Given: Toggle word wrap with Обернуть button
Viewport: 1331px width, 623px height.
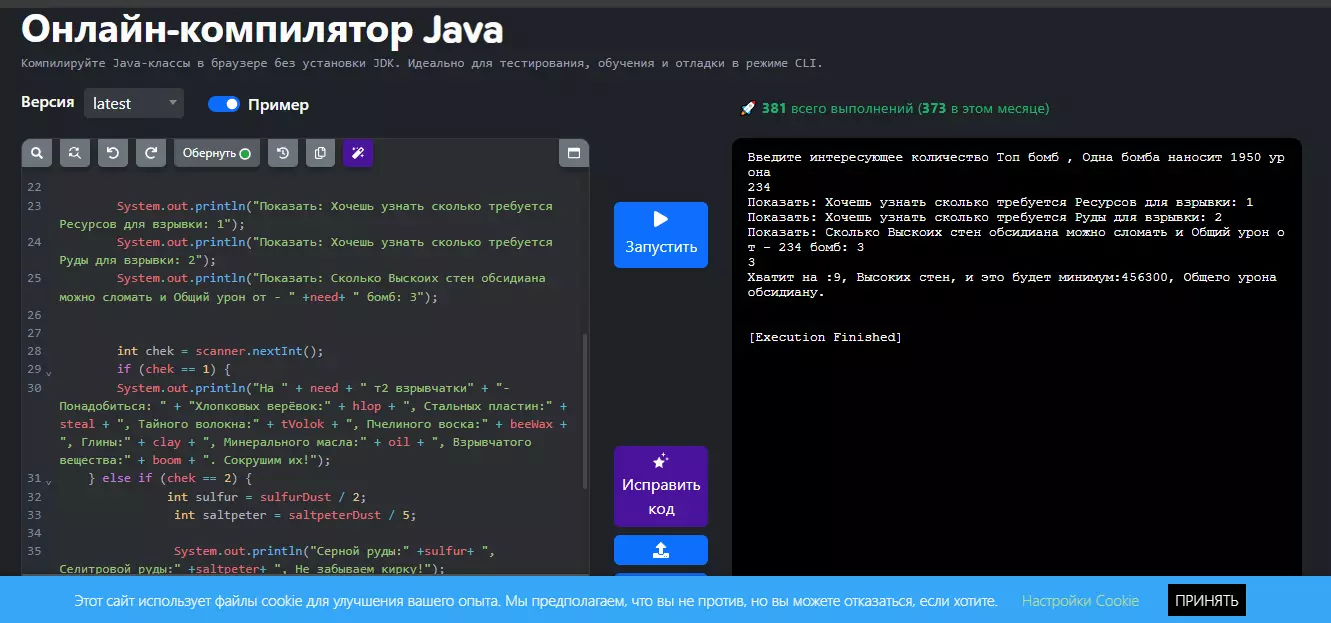Looking at the screenshot, I should (216, 153).
